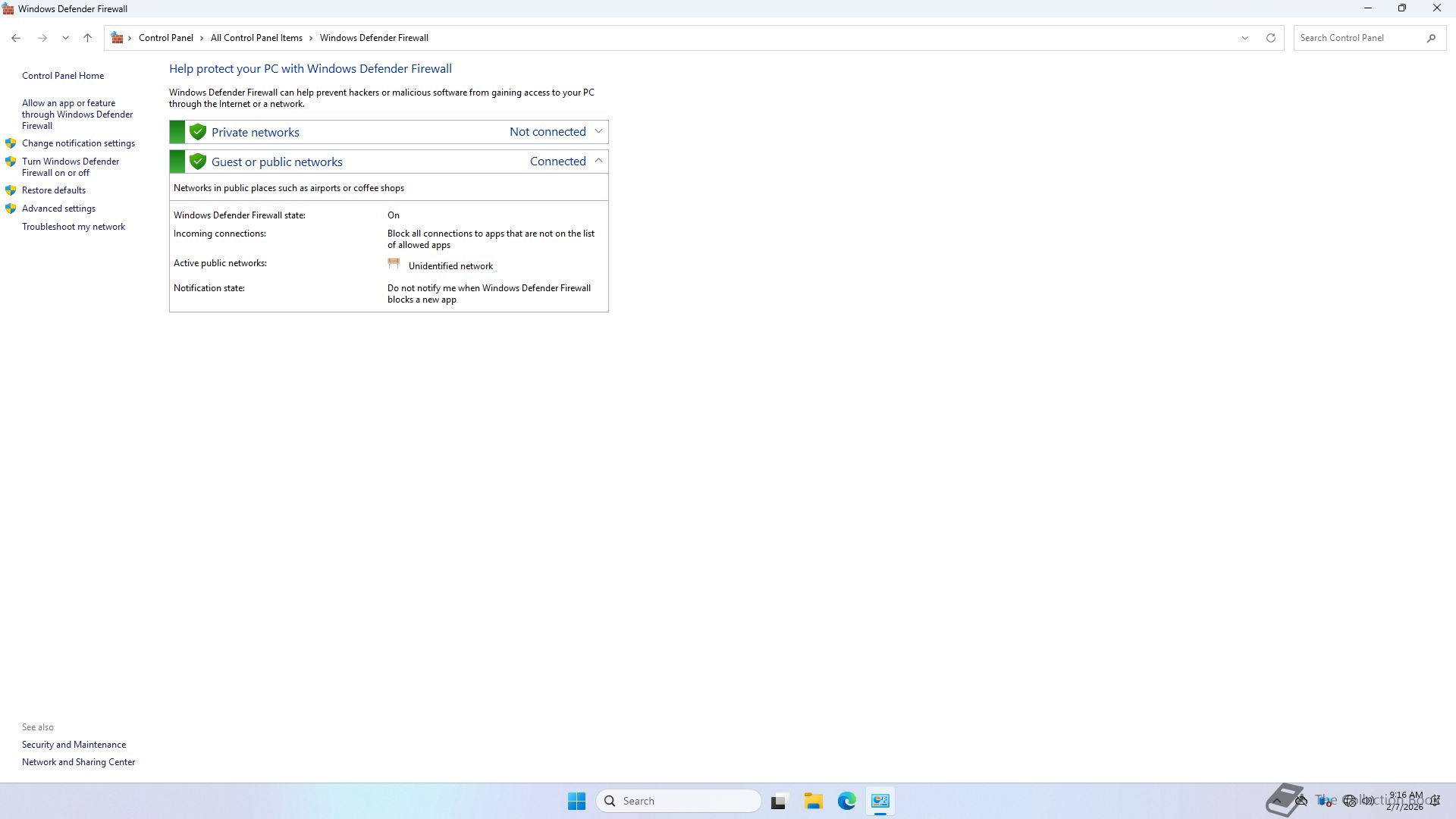Open Advanced settings link
The height and width of the screenshot is (819, 1456).
[x=58, y=209]
